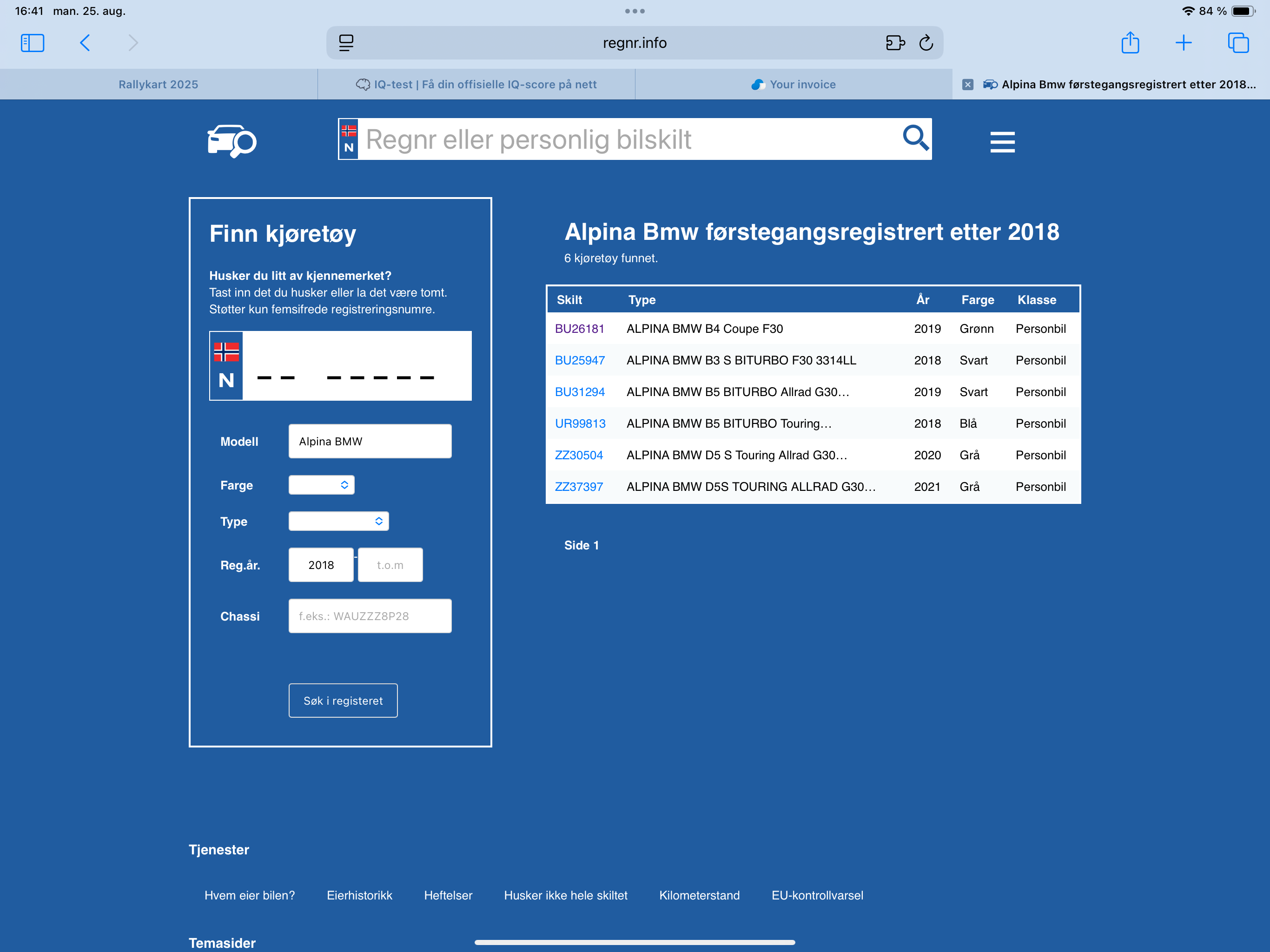The image size is (1270, 952).
Task: Click the Type column header
Action: coord(642,300)
